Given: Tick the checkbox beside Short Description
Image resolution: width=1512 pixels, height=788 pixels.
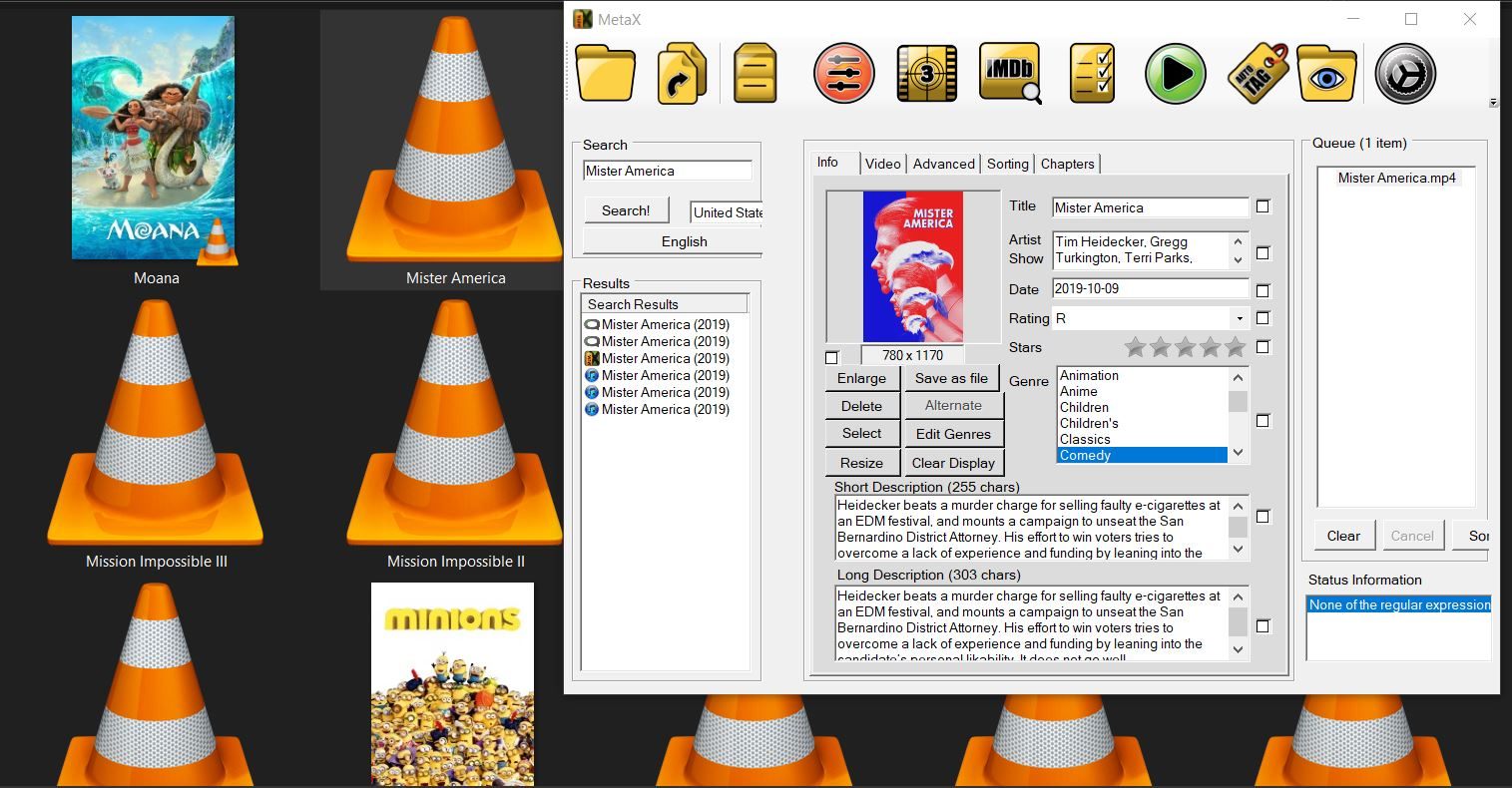Looking at the screenshot, I should (x=1262, y=517).
